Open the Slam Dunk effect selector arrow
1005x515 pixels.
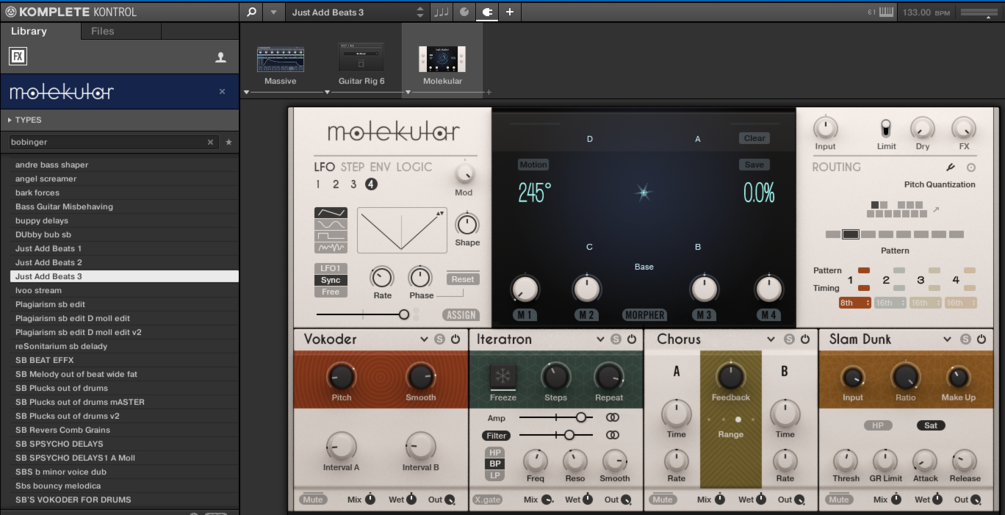click(x=947, y=339)
